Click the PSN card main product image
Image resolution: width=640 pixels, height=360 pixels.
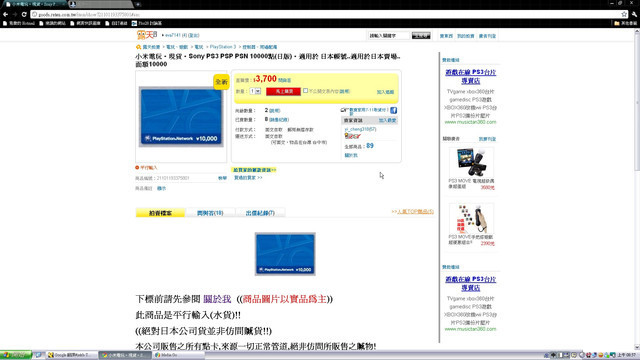(182, 117)
